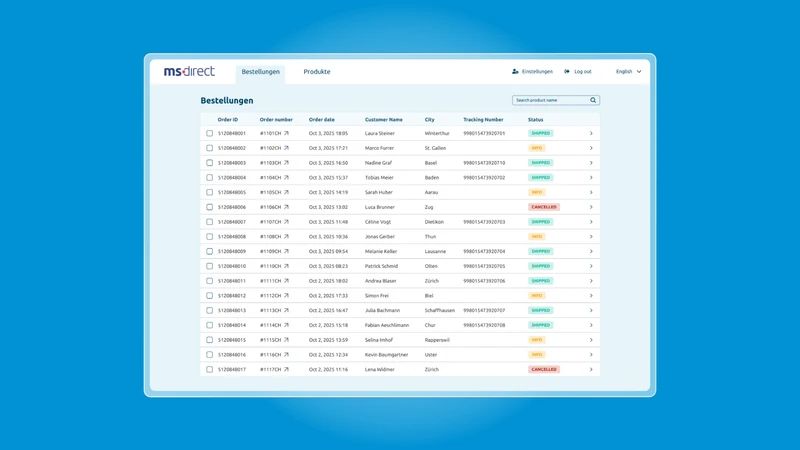Expand Julia Bachmann's order row chevron
800x450 pixels.
(591, 310)
